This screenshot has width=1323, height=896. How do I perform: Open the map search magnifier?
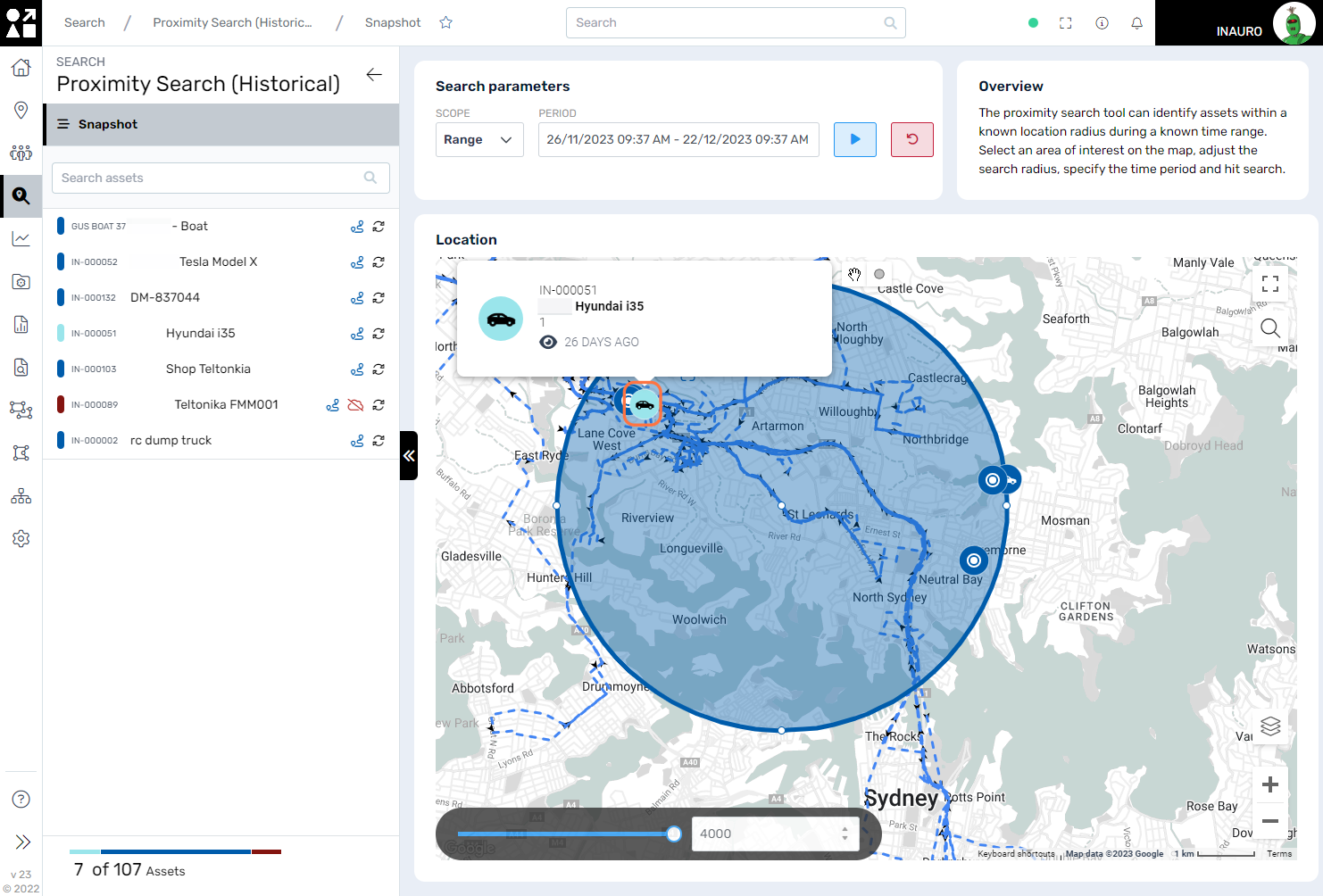pyautogui.click(x=1270, y=328)
